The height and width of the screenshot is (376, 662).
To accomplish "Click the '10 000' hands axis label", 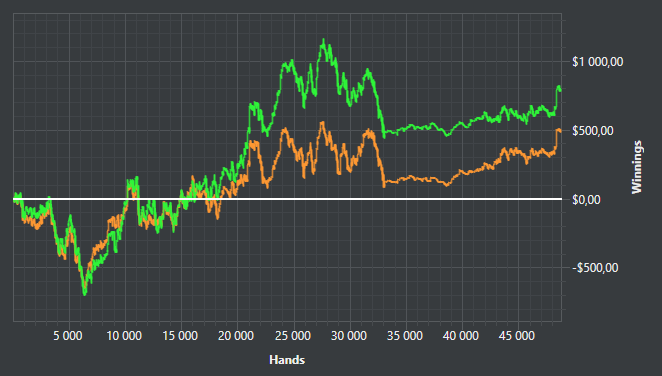I will tap(124, 336).
